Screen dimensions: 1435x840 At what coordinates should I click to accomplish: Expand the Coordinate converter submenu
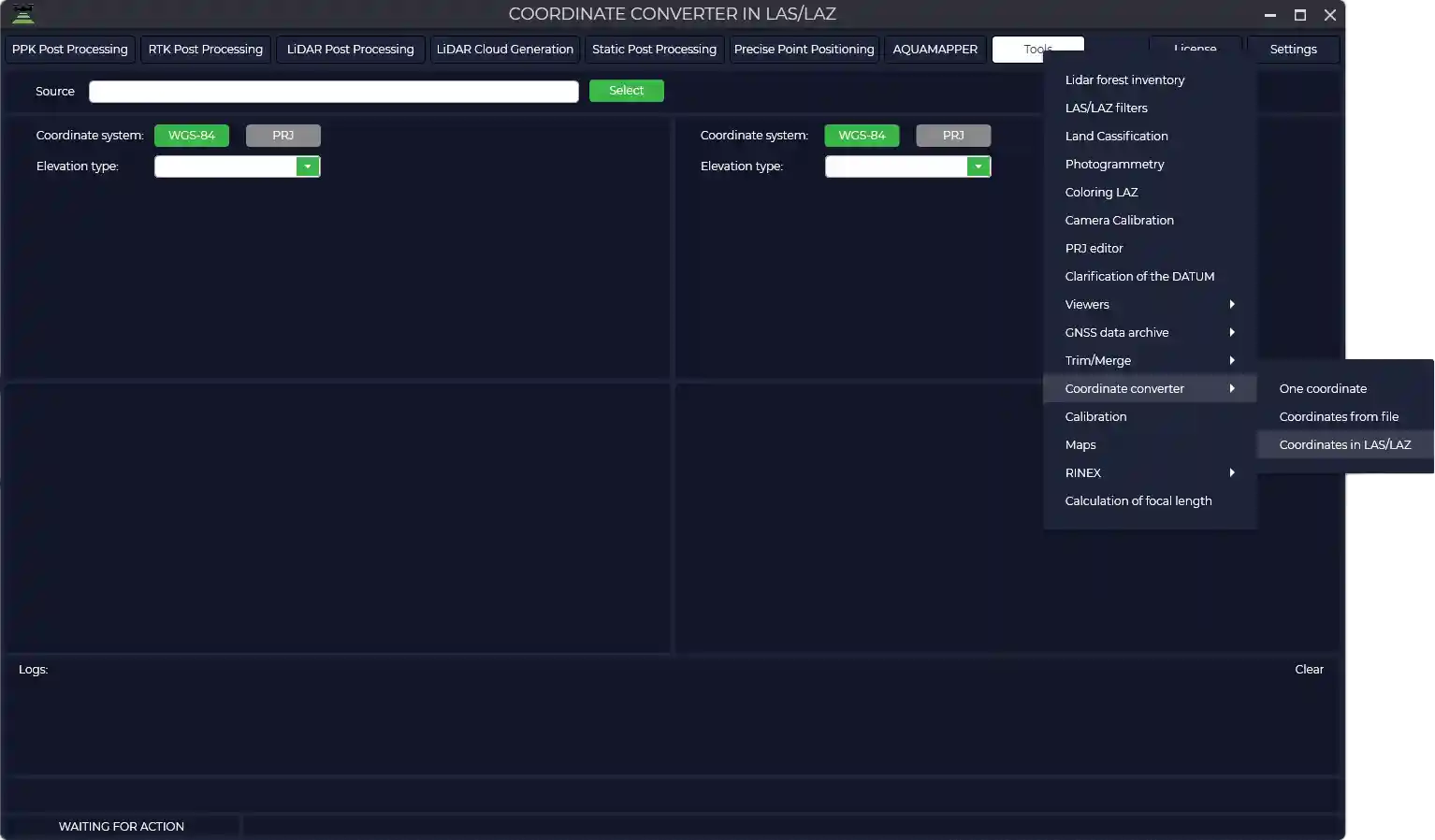tap(1150, 389)
